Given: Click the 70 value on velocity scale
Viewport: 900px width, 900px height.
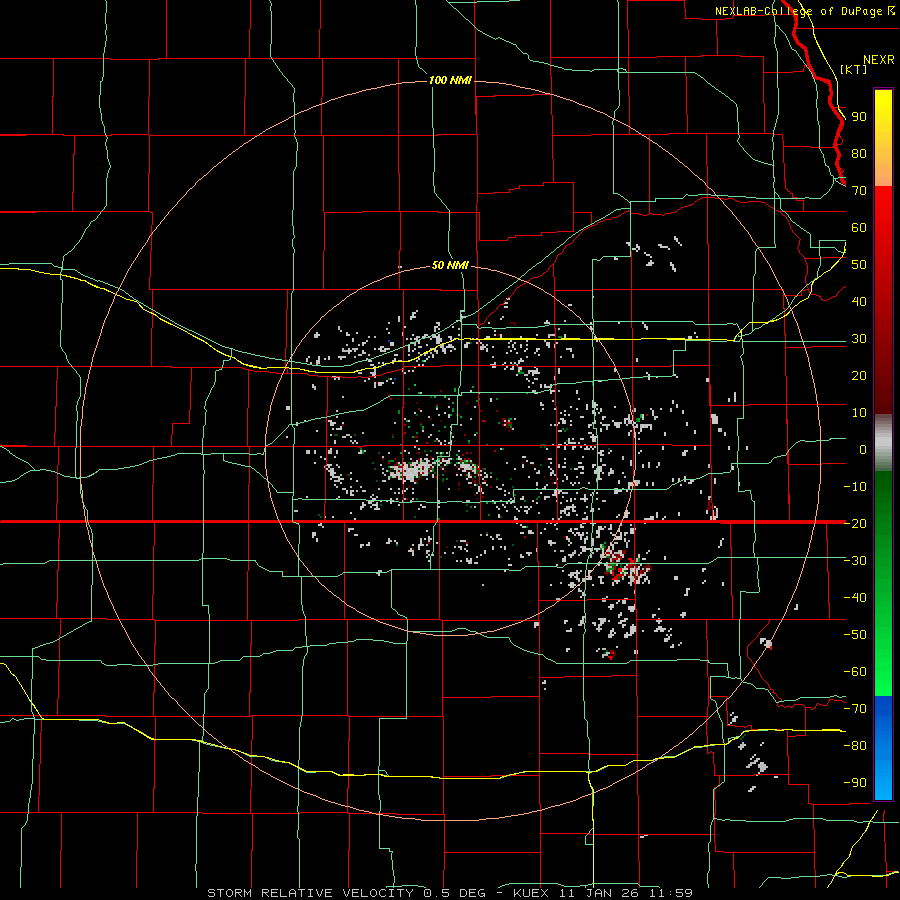Looking at the screenshot, I should tap(859, 191).
